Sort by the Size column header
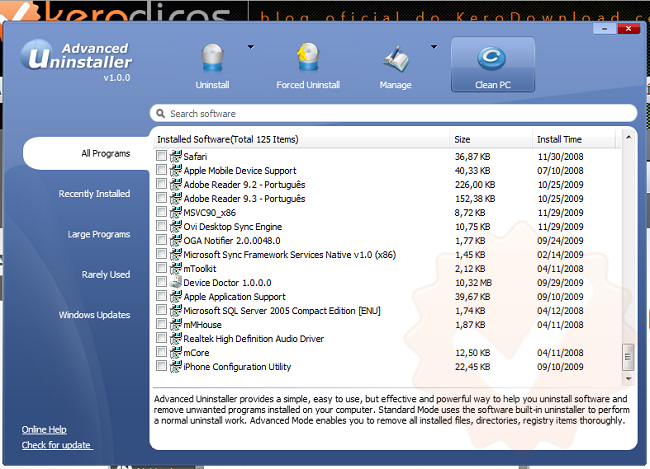This screenshot has height=469, width=650. tap(490, 139)
